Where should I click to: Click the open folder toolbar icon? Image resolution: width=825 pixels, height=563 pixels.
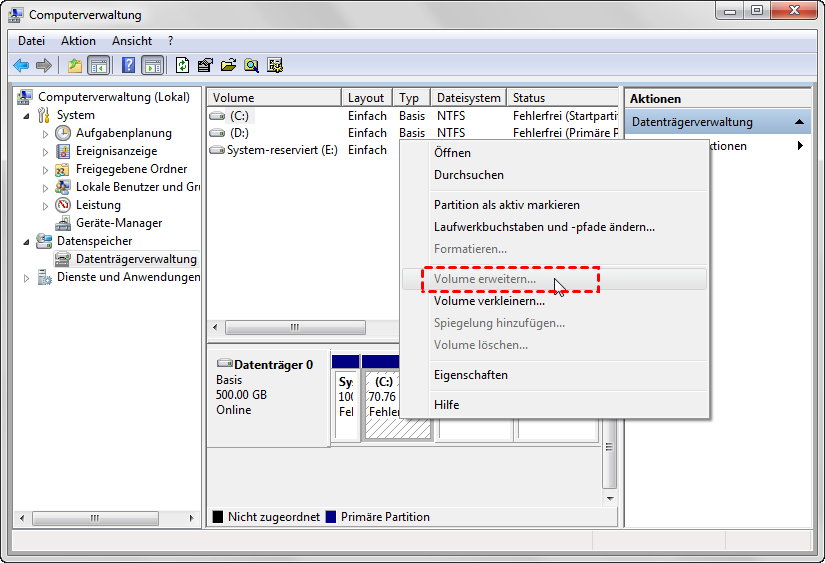point(228,66)
